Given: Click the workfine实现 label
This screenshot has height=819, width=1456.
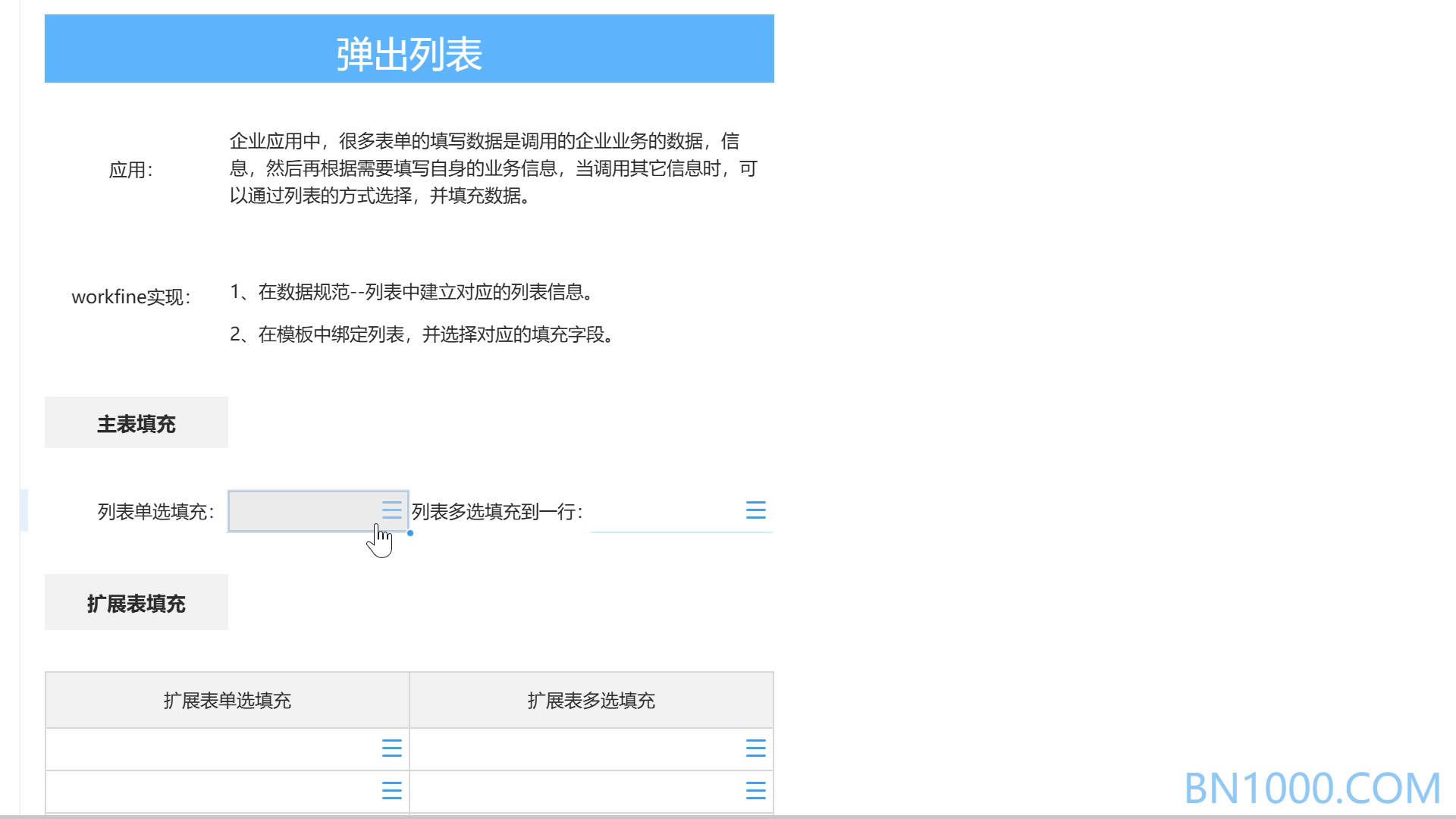Looking at the screenshot, I should click(131, 297).
